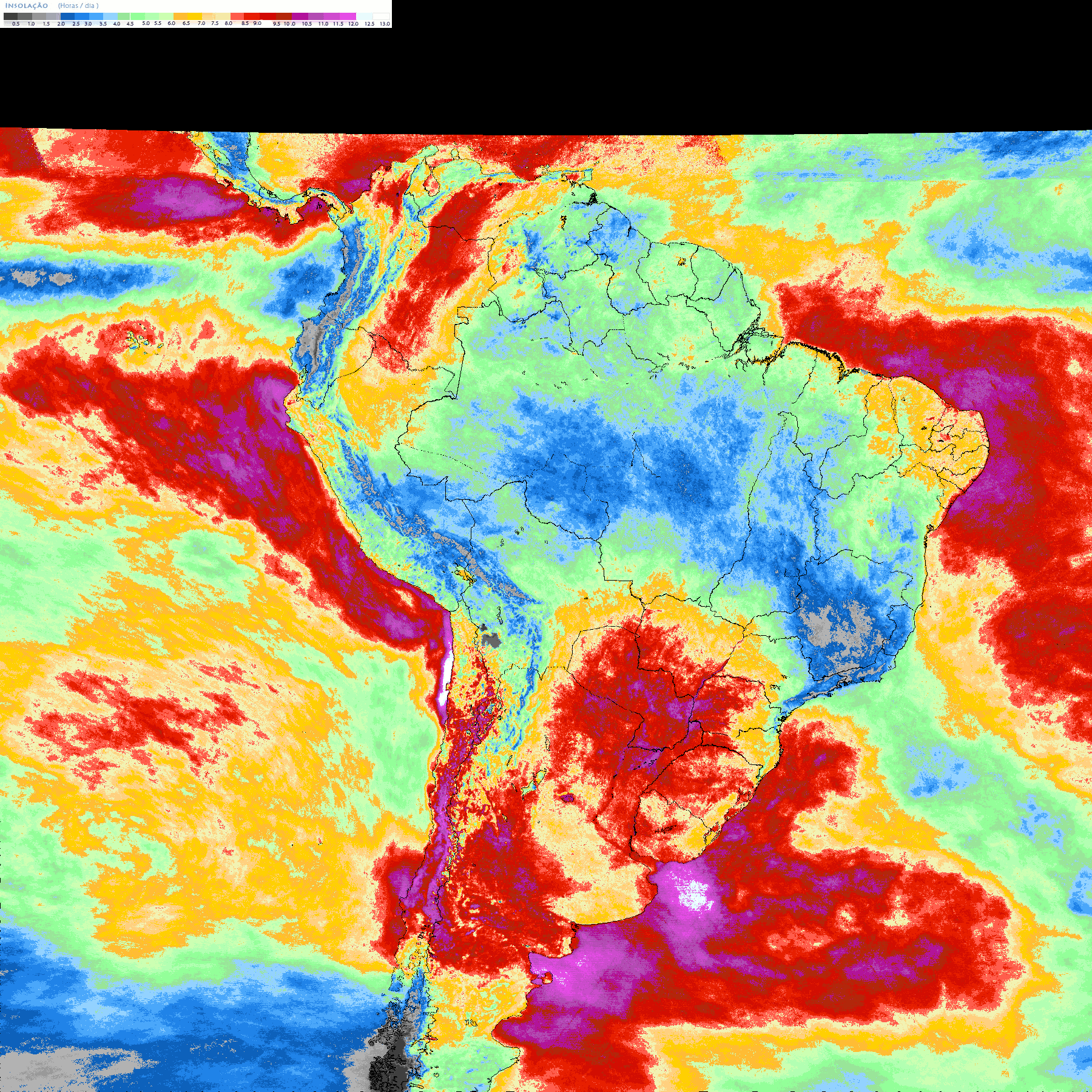Click the 5.5 legend value

158,23
